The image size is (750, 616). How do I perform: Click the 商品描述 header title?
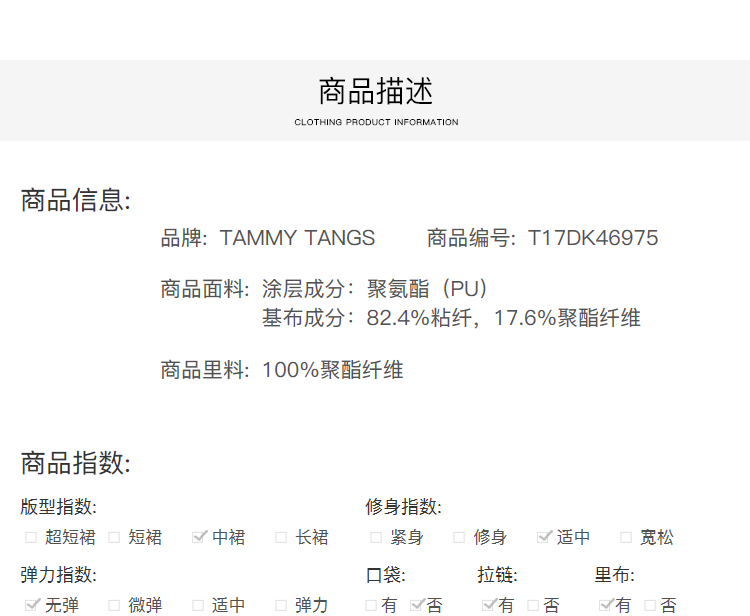pyautogui.click(x=376, y=92)
